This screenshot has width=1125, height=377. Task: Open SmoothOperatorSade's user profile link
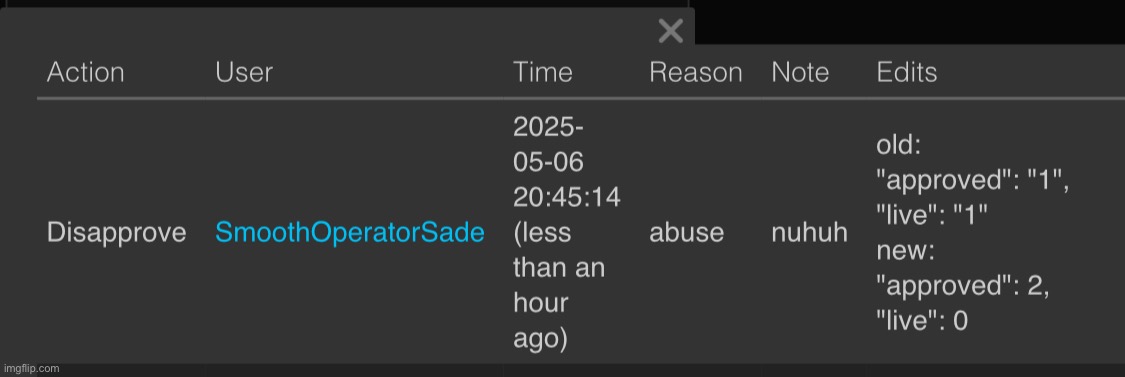(x=349, y=233)
